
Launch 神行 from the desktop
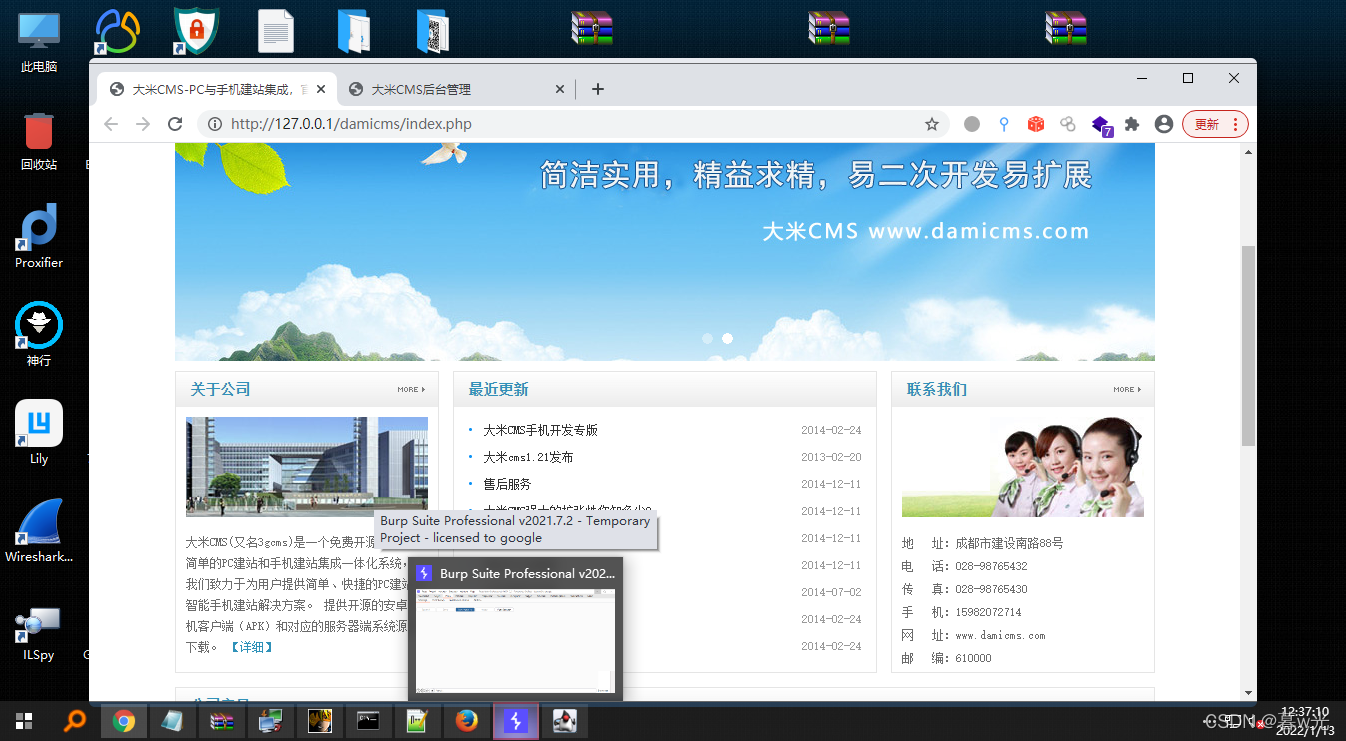click(39, 335)
